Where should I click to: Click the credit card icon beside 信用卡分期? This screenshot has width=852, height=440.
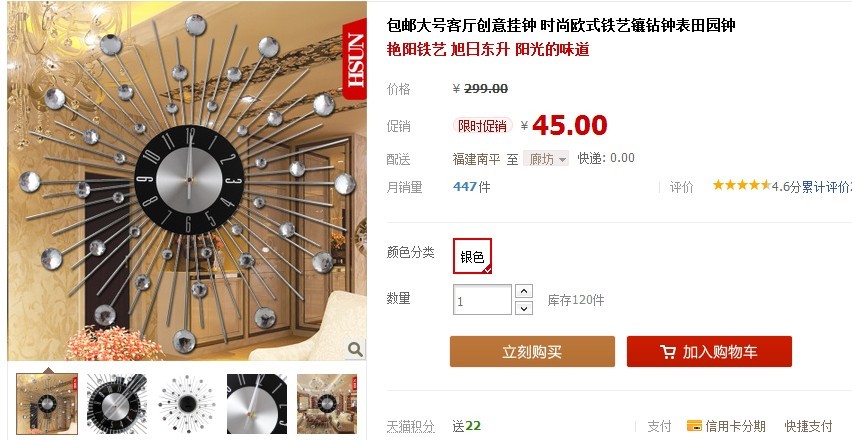pyautogui.click(x=694, y=425)
